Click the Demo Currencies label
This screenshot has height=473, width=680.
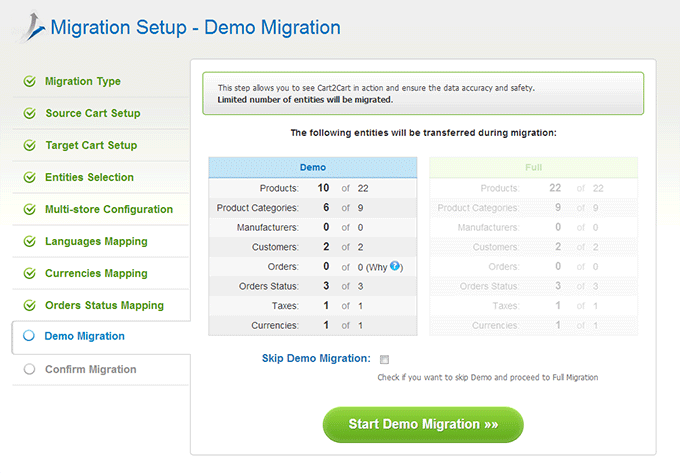tap(275, 326)
